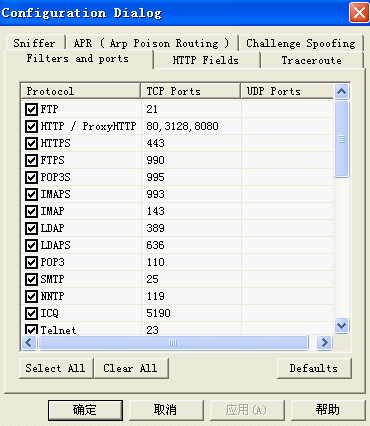
Task: Uncheck the NNTP checkbox
Action: [x=31, y=296]
